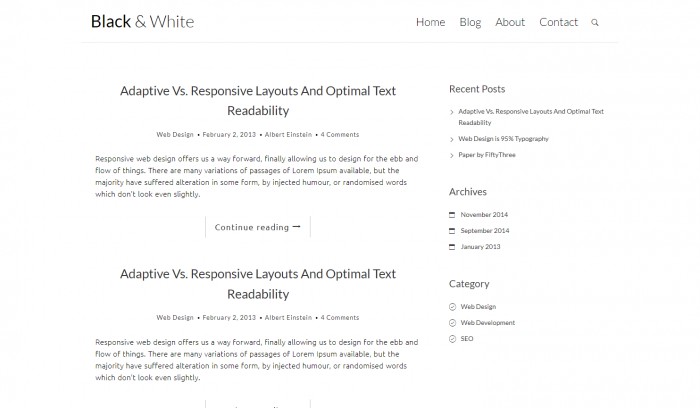This screenshot has width=700, height=408.
Task: Open 4 Comments link in the second post
Action: (340, 317)
